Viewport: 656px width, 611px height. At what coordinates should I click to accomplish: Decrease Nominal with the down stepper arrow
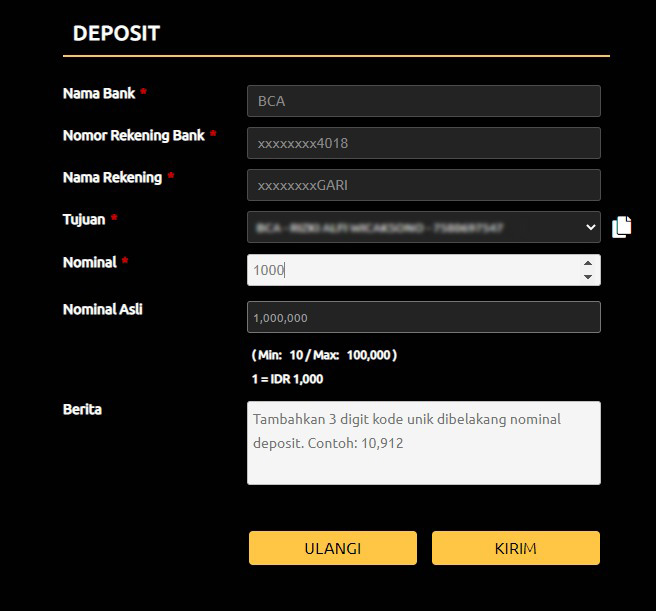[588, 277]
